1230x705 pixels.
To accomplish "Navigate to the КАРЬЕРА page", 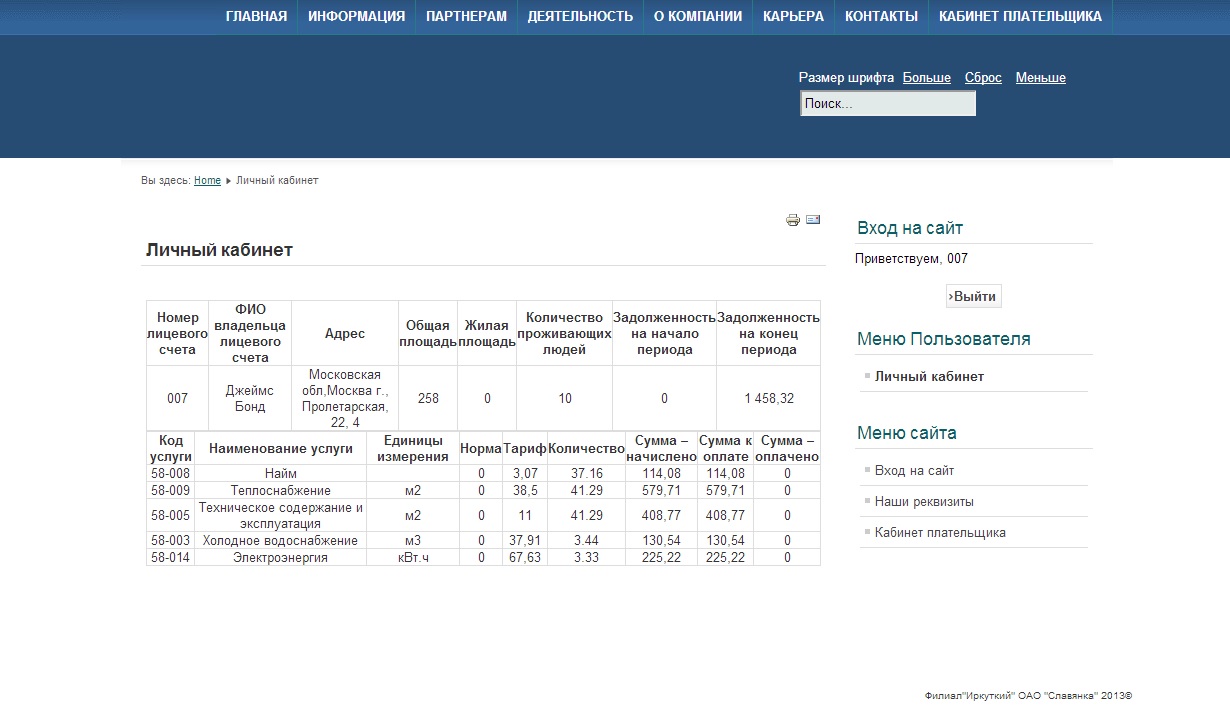I will tap(793, 16).
